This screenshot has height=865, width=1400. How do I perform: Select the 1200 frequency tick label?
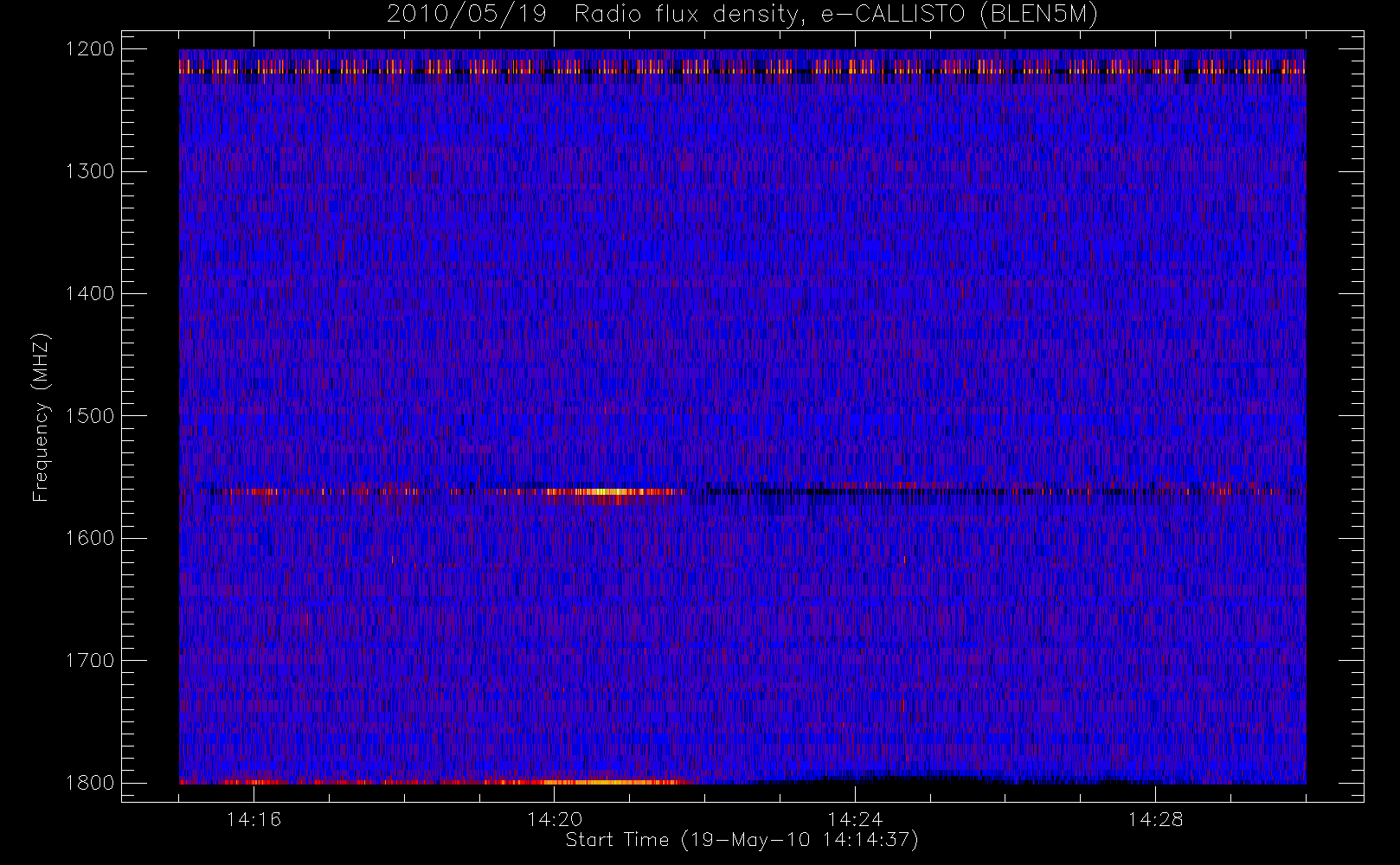[x=91, y=49]
